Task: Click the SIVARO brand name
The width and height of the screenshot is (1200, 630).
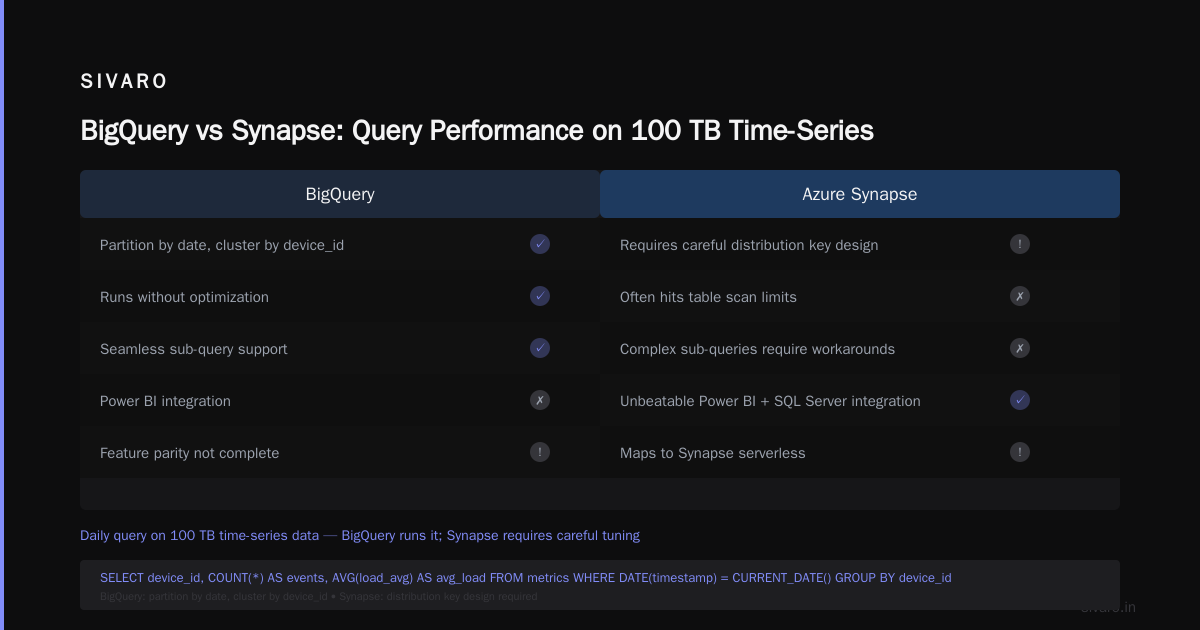Action: pyautogui.click(x=124, y=82)
